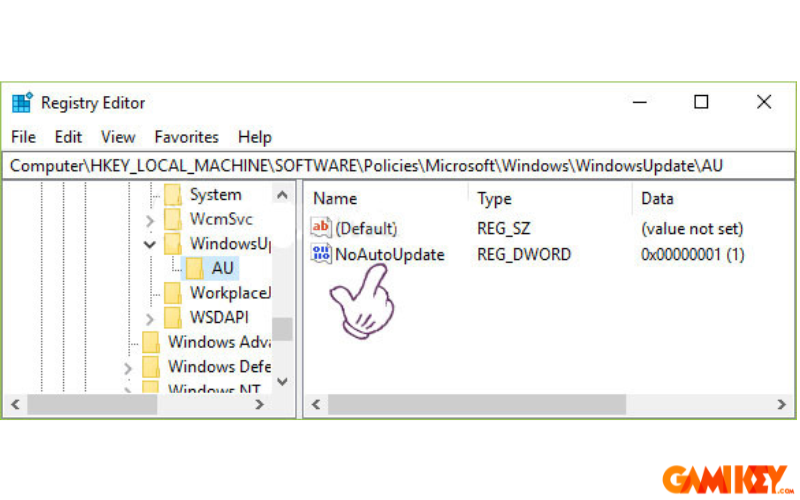Viewport: 800px width, 500px height.
Task: Select the System key label
Action: [x=215, y=194]
